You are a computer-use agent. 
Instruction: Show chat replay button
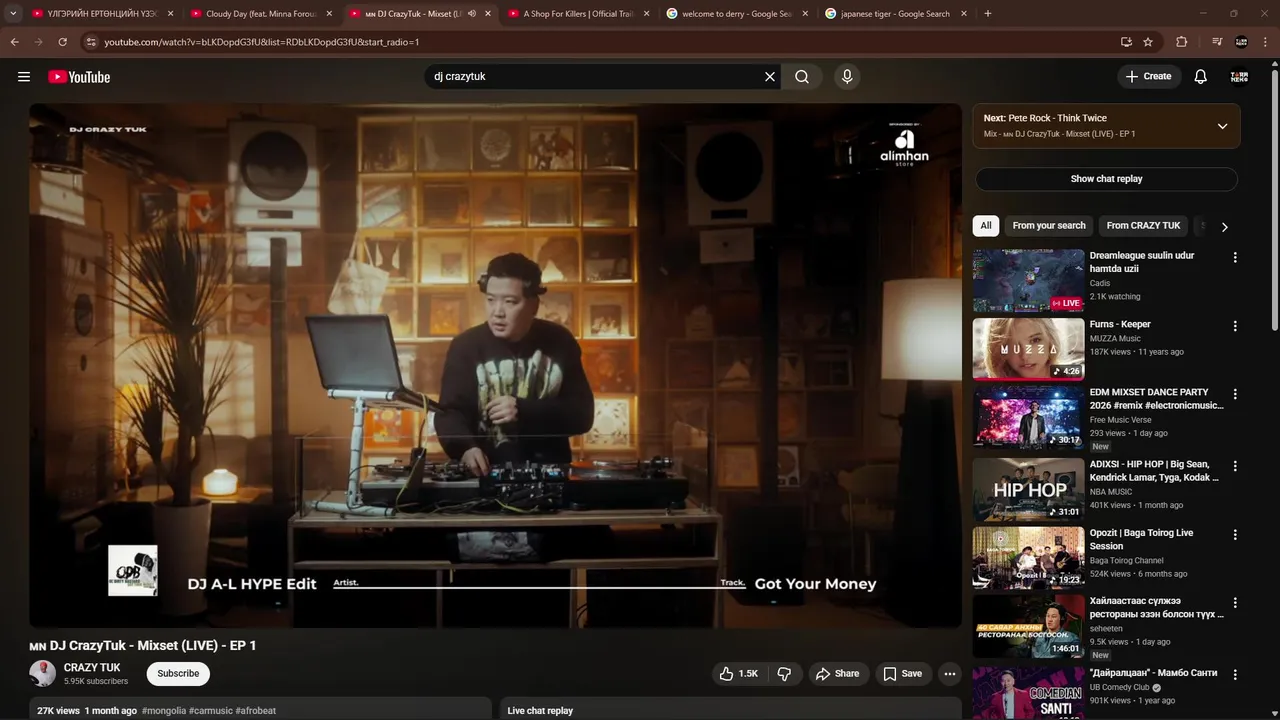tap(1106, 179)
